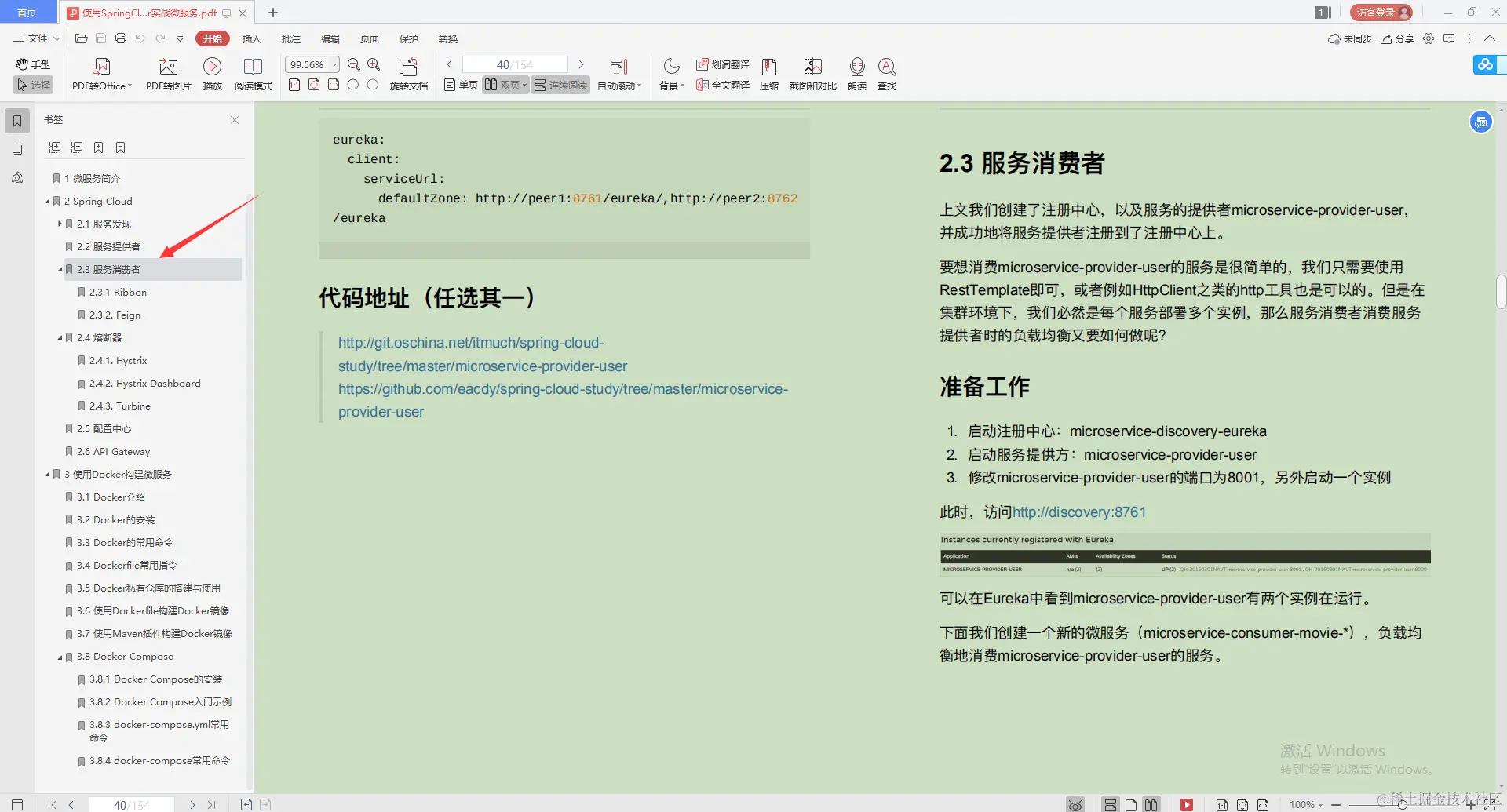Open 截图和对比 screenshot comparison tool
1507x812 pixels.
tap(812, 73)
